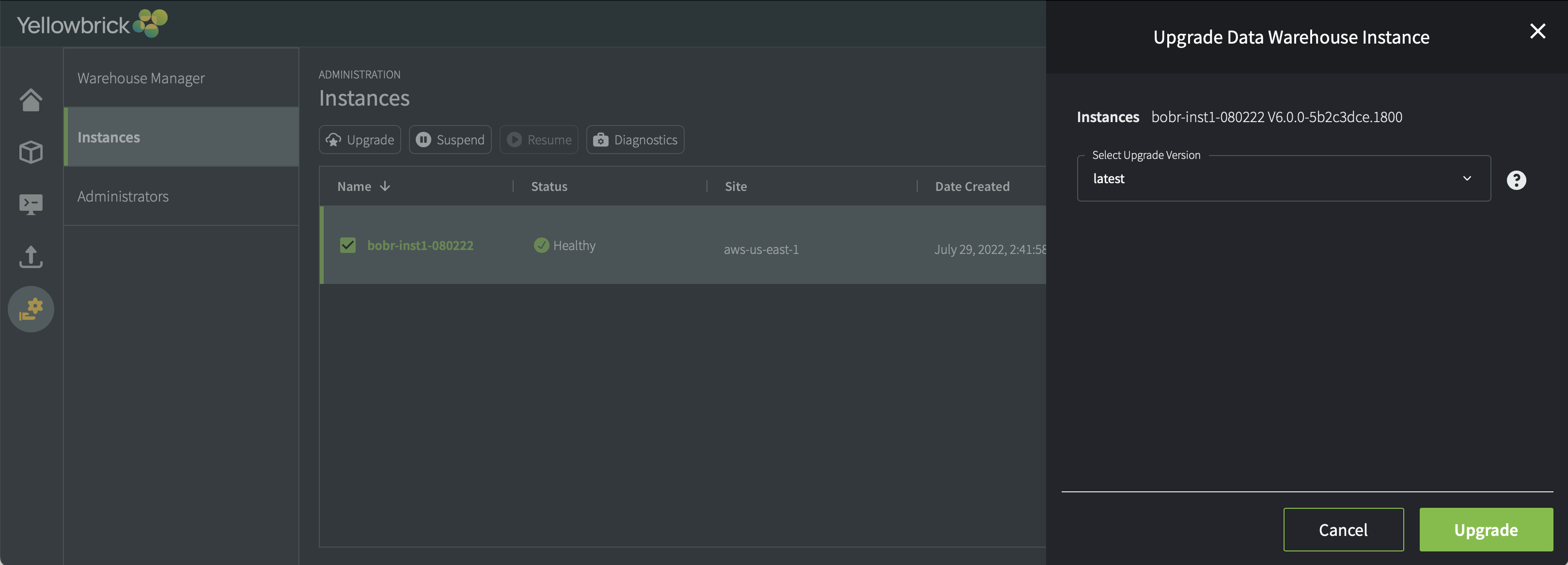Image resolution: width=1568 pixels, height=565 pixels.
Task: Uncheck the bobr-inst1-080222 row checkbox
Action: point(347,245)
